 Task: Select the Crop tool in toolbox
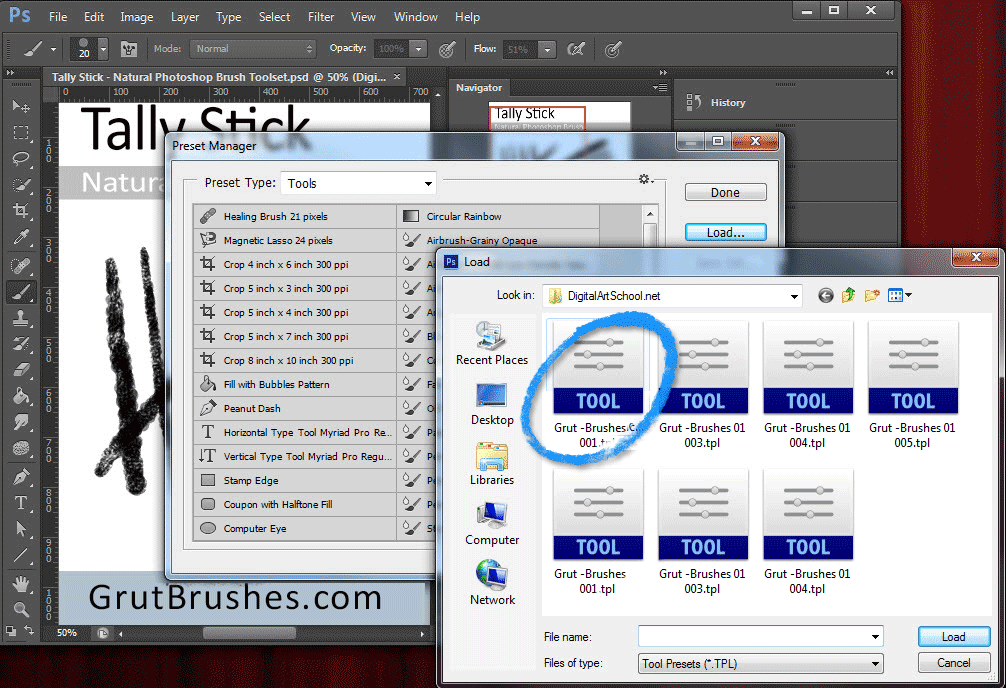click(x=20, y=211)
